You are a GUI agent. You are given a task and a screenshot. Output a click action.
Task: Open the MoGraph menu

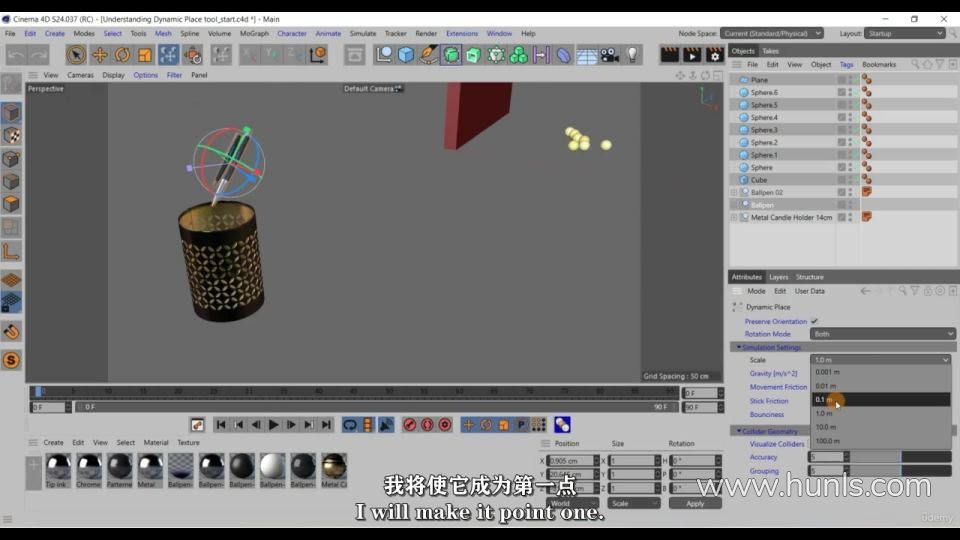point(254,33)
